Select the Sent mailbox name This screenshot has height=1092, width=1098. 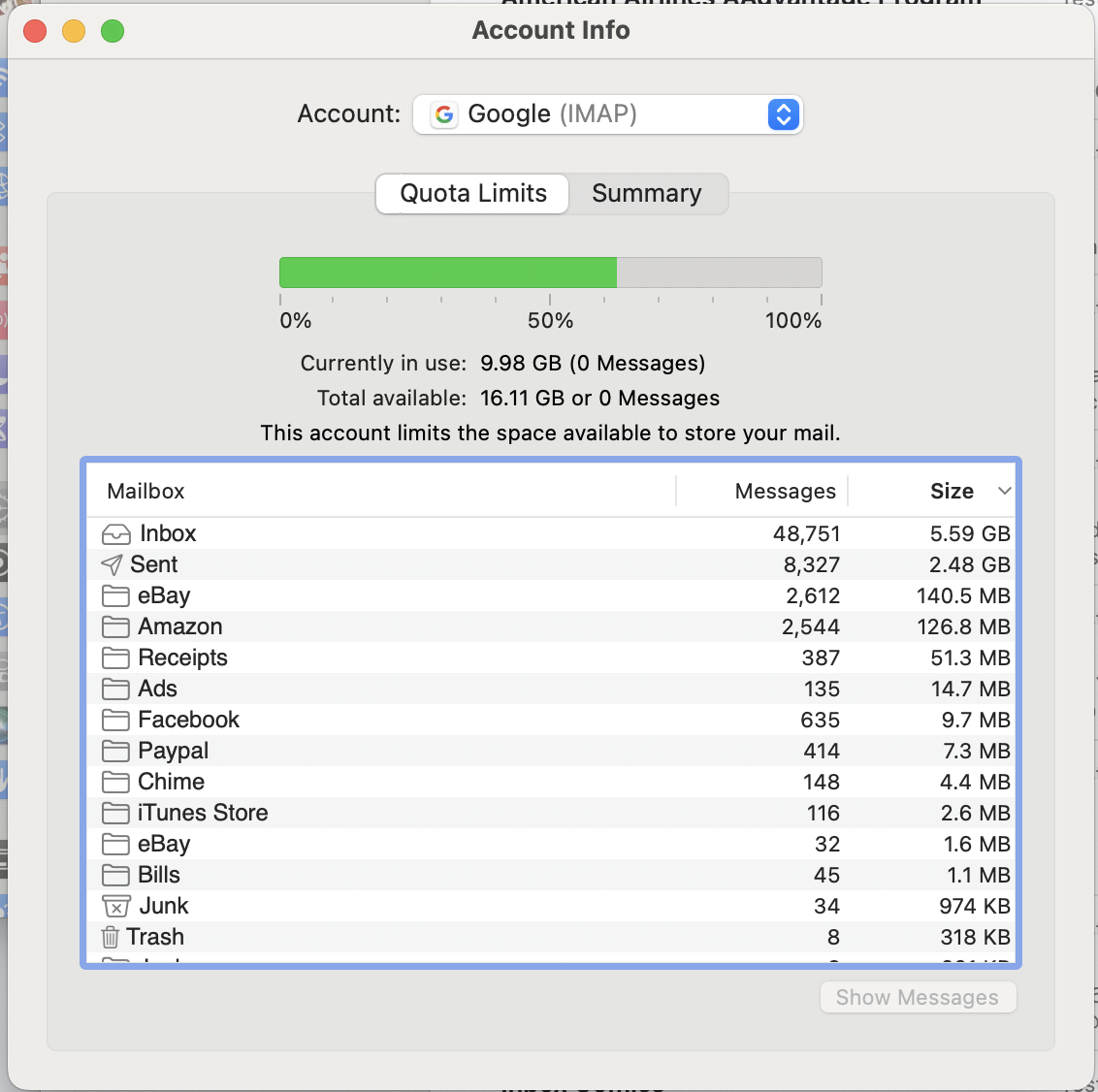[x=153, y=564]
